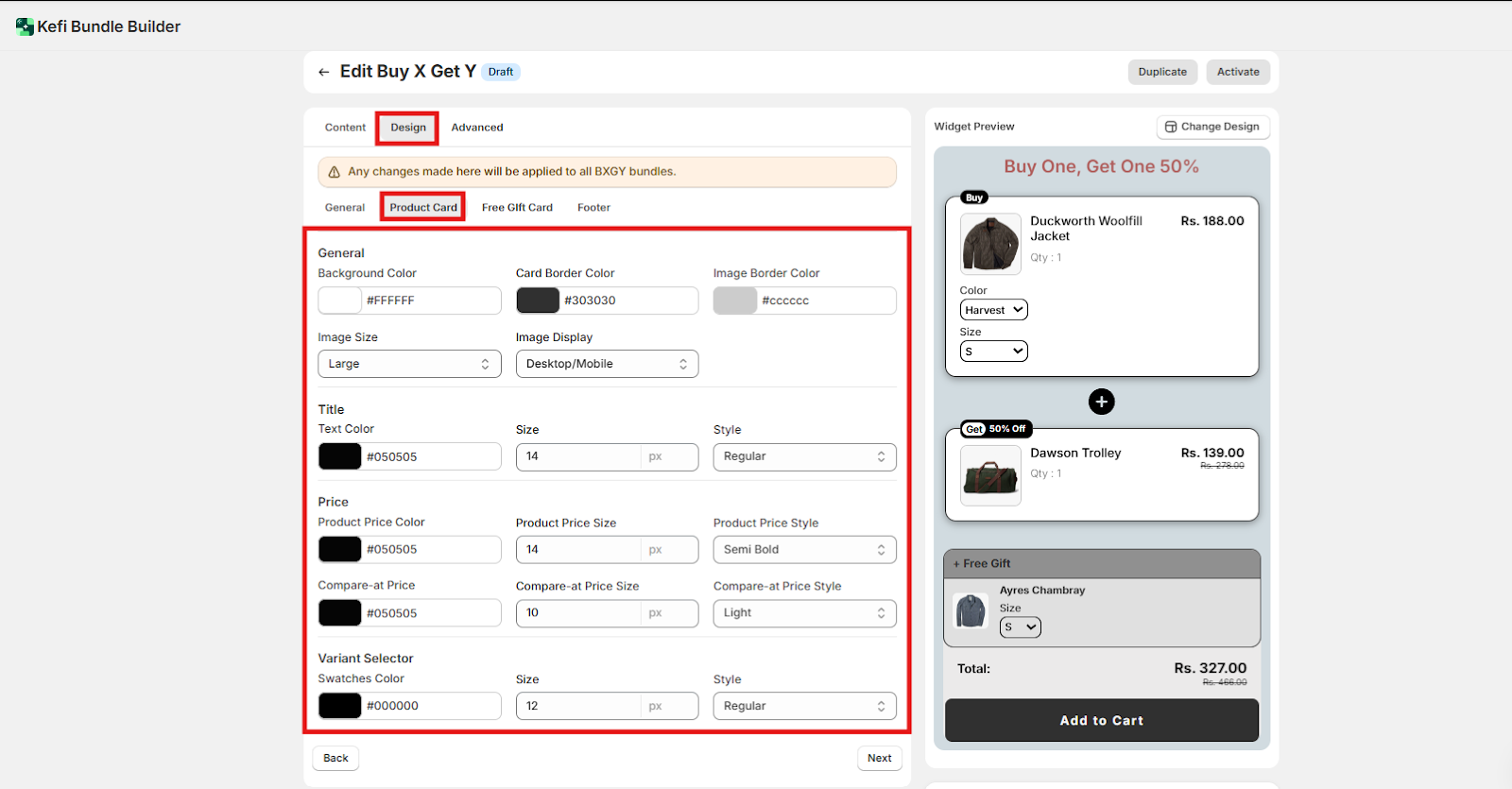Click the Ayres Chambray free gift image
The image size is (1512, 789).
pyautogui.click(x=971, y=611)
